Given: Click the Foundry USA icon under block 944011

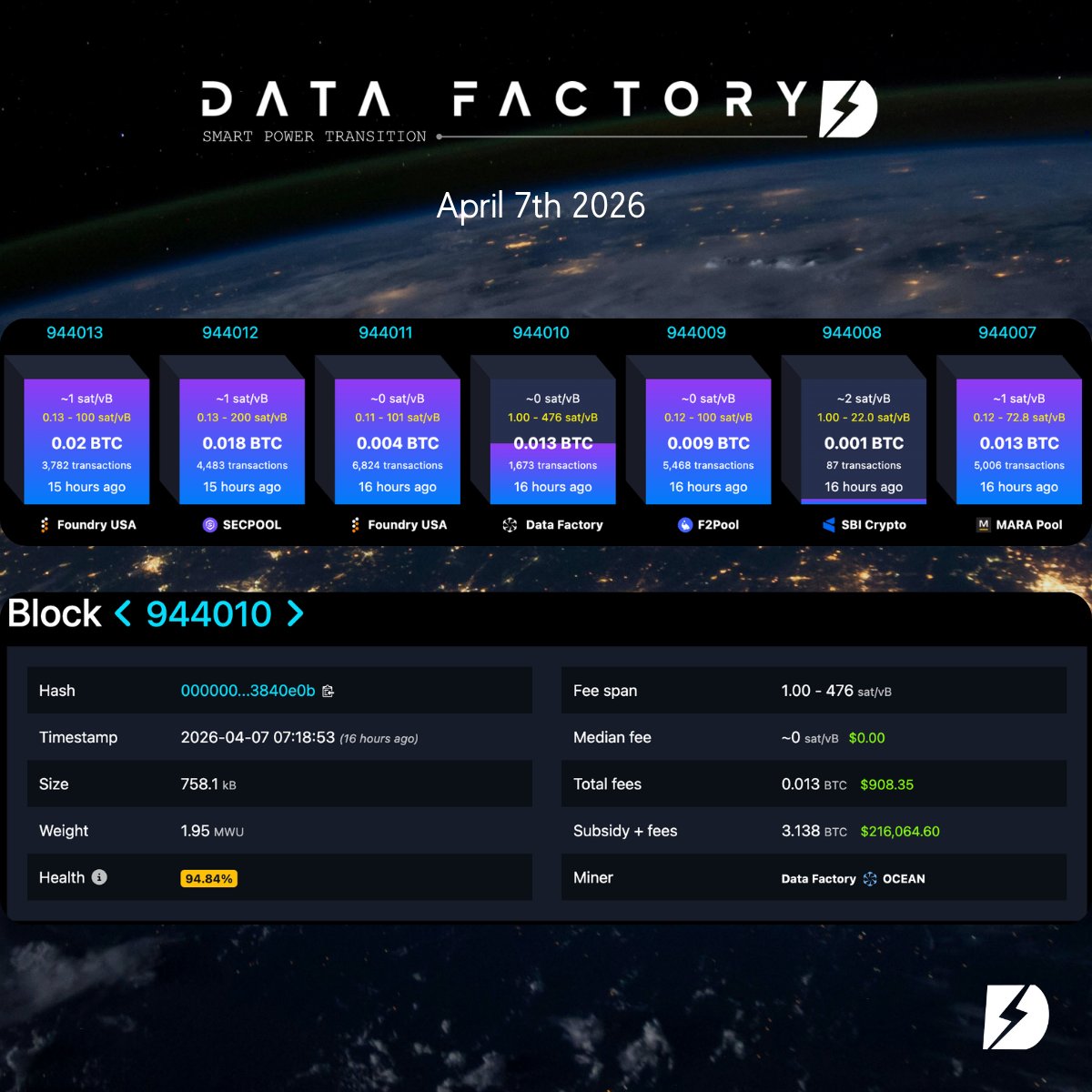Looking at the screenshot, I should coord(356,525).
